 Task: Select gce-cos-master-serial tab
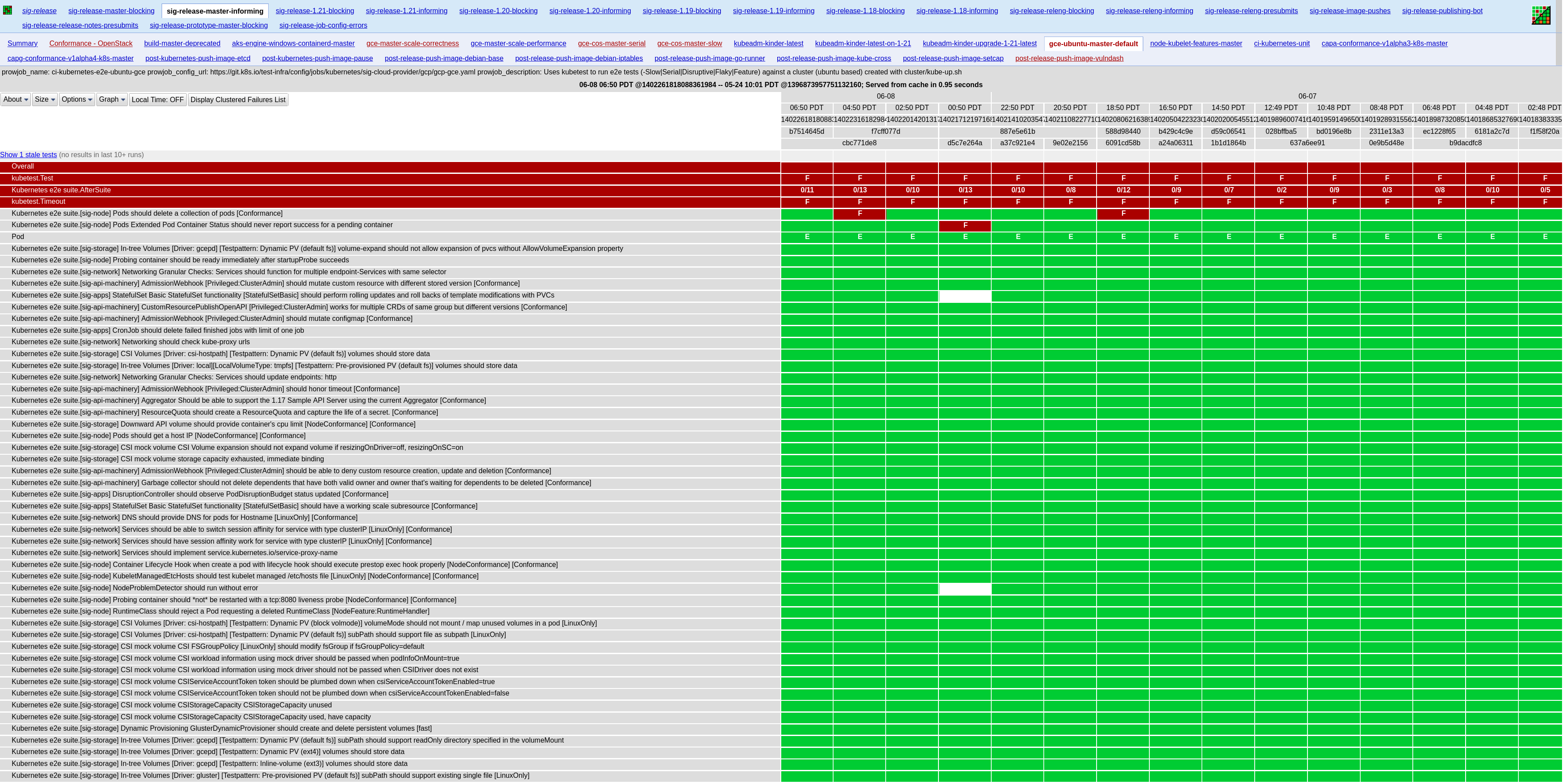pyautogui.click(x=612, y=44)
